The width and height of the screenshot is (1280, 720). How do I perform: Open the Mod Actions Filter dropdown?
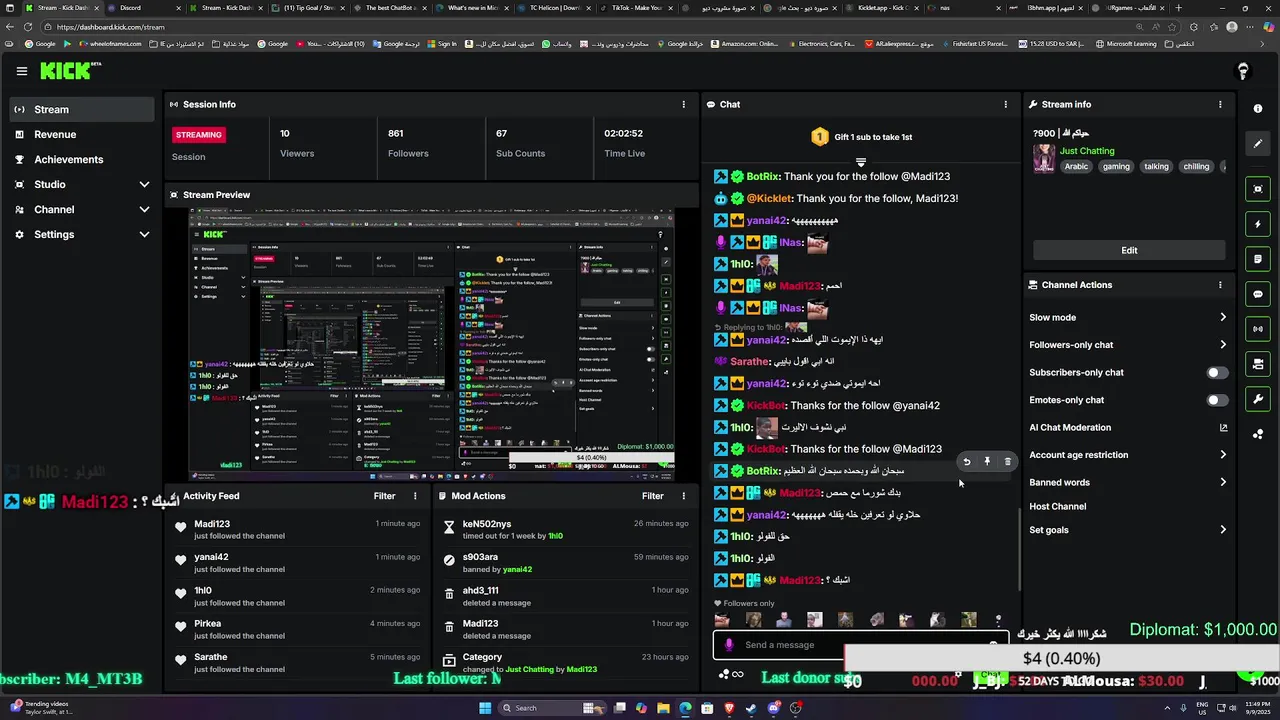click(x=653, y=496)
